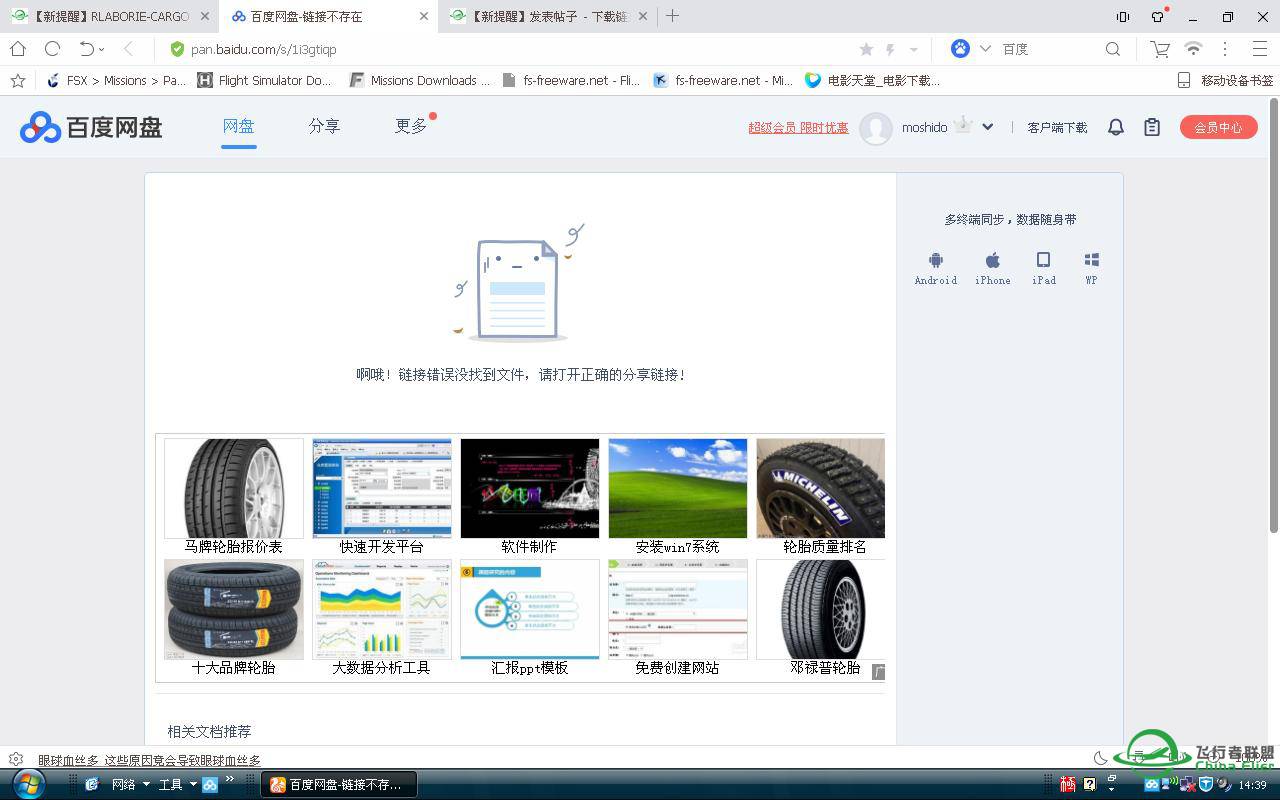1280x800 pixels.
Task: Go back with the back arrow
Action: 128,49
